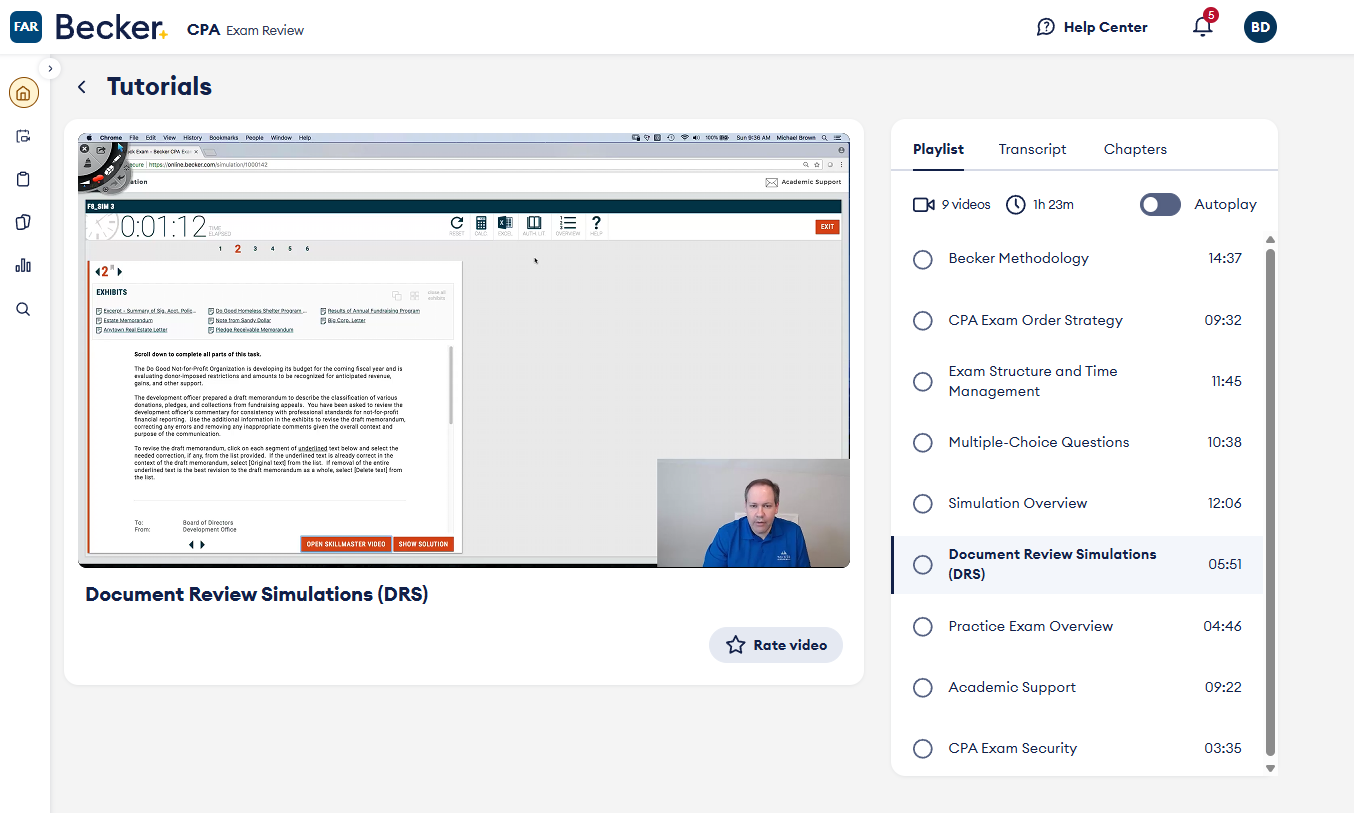Play the Practice Exam Overview video
Screen dimensions: 1354x813
[x=1030, y=626]
